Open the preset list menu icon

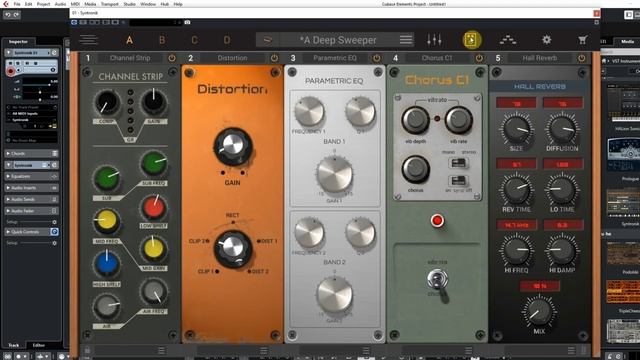click(x=406, y=40)
